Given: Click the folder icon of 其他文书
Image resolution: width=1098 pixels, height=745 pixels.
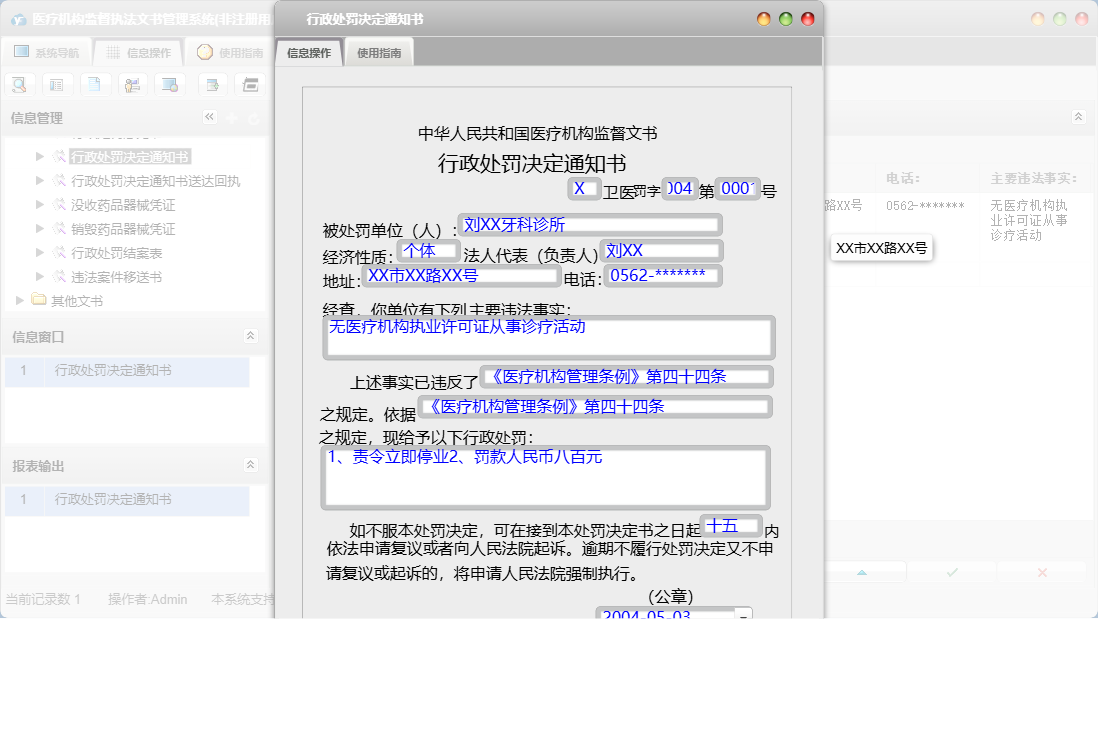Looking at the screenshot, I should pyautogui.click(x=39, y=300).
